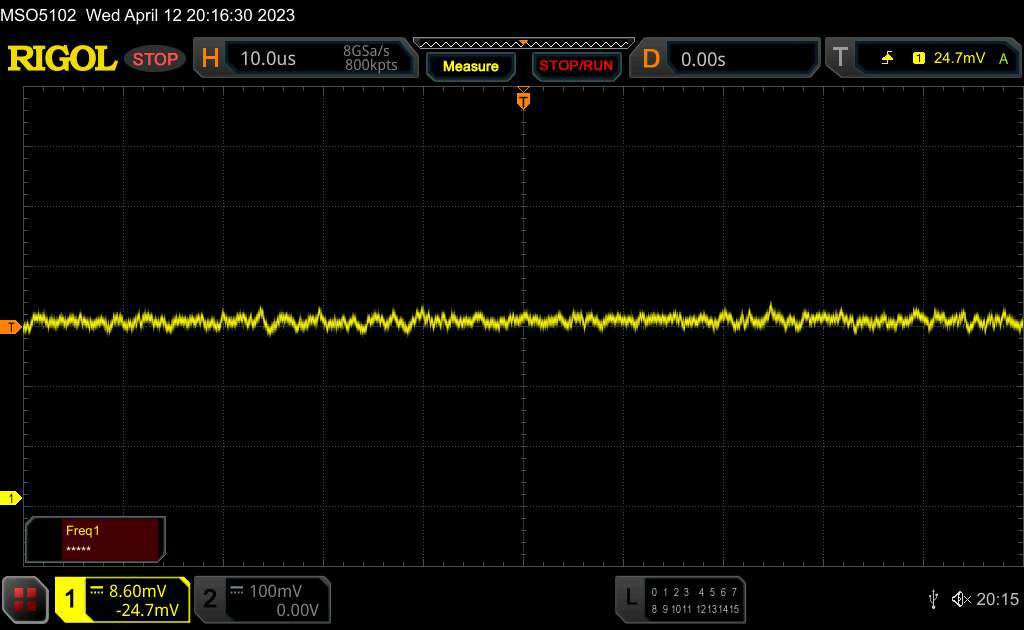The image size is (1024, 630).
Task: Open the Measure menu
Action: pos(470,66)
